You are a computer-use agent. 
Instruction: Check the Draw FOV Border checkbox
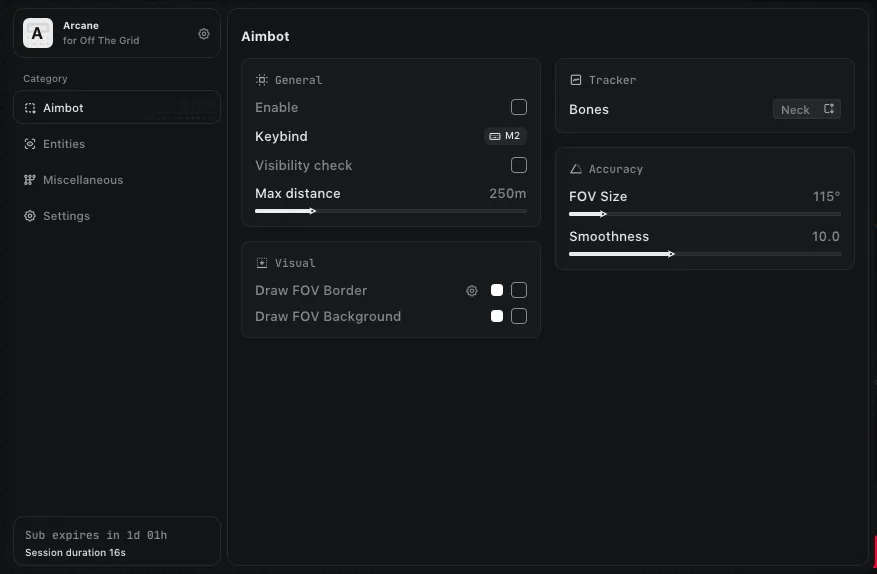pos(518,290)
